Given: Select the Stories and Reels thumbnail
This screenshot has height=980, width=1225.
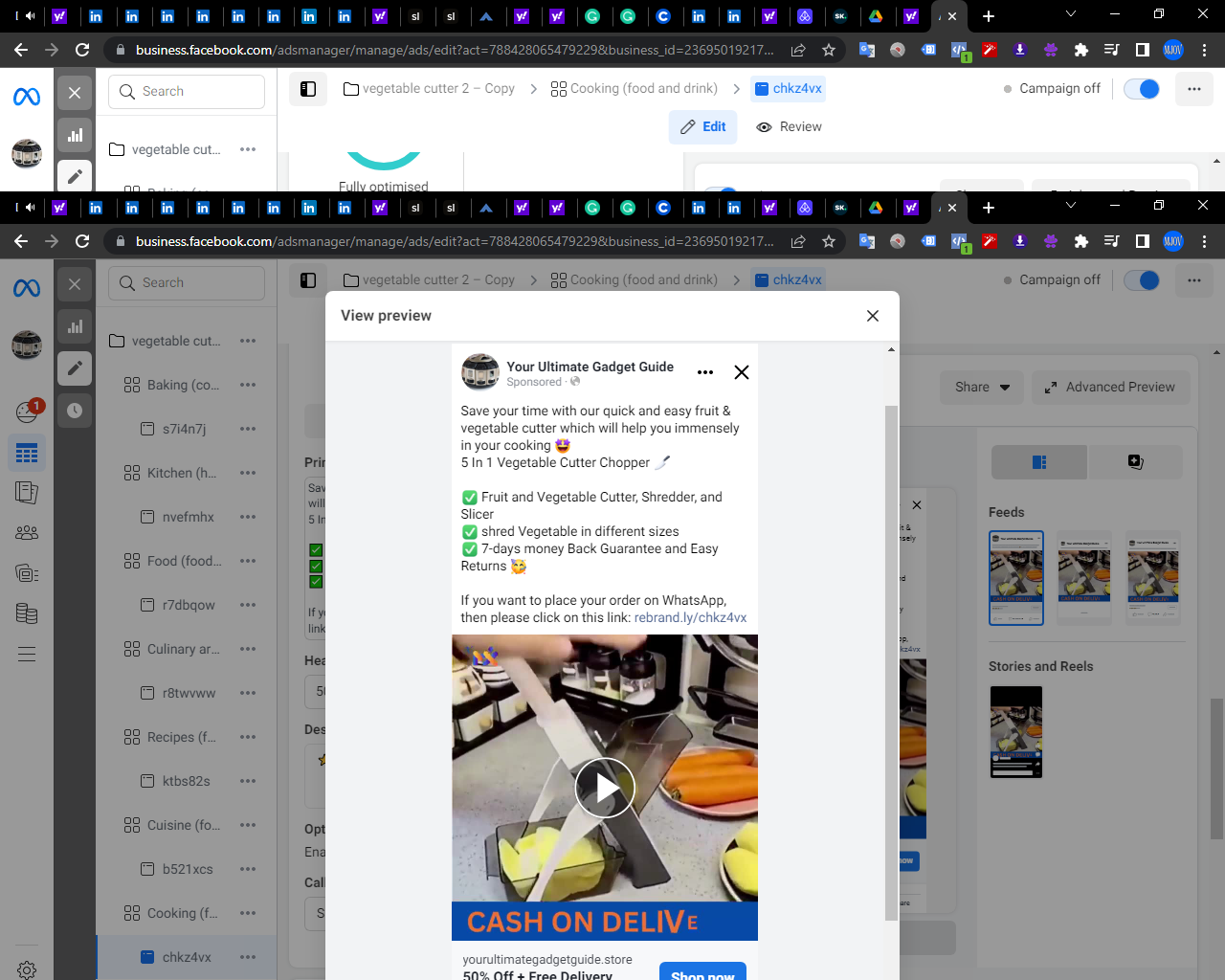Looking at the screenshot, I should [1016, 732].
